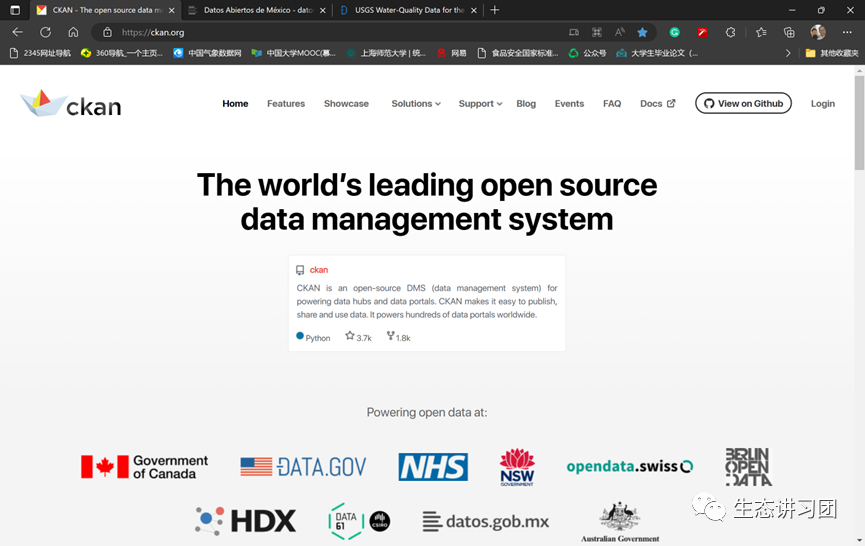Screen dimensions: 865x546
Task: Open the collections icon
Action: 789,33
